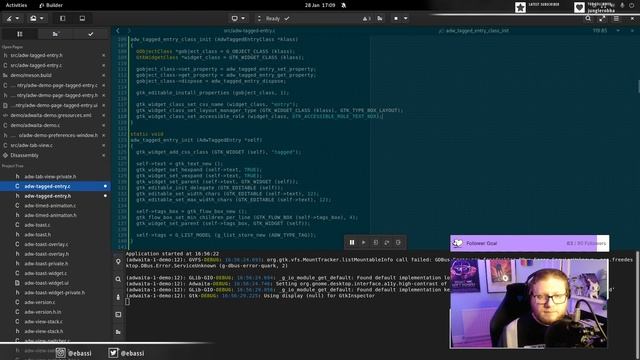
Task: Open the global search magnifier icon
Action: pos(588,18)
